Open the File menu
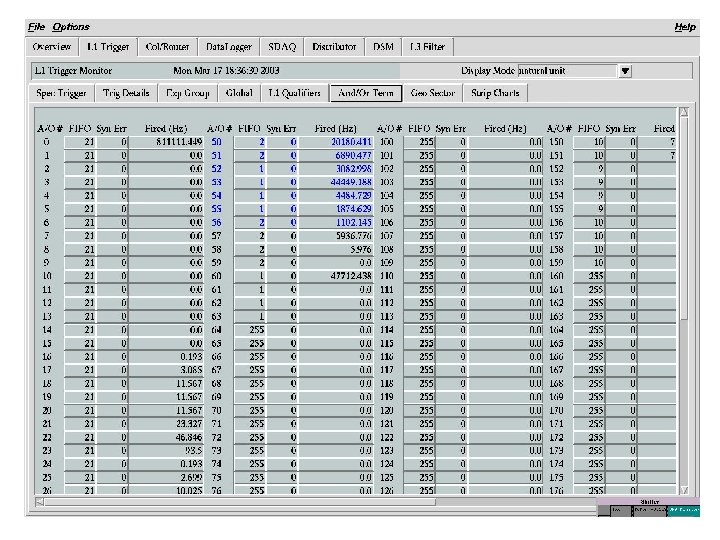 click(x=36, y=27)
